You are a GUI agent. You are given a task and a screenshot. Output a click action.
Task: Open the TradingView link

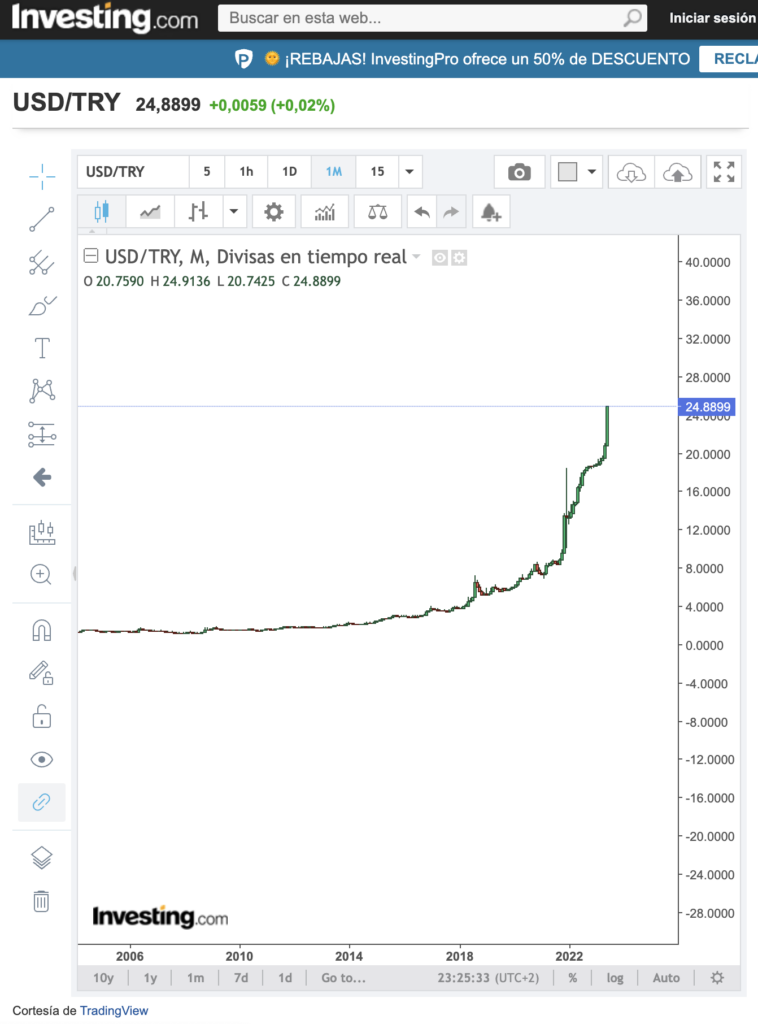tap(114, 1010)
